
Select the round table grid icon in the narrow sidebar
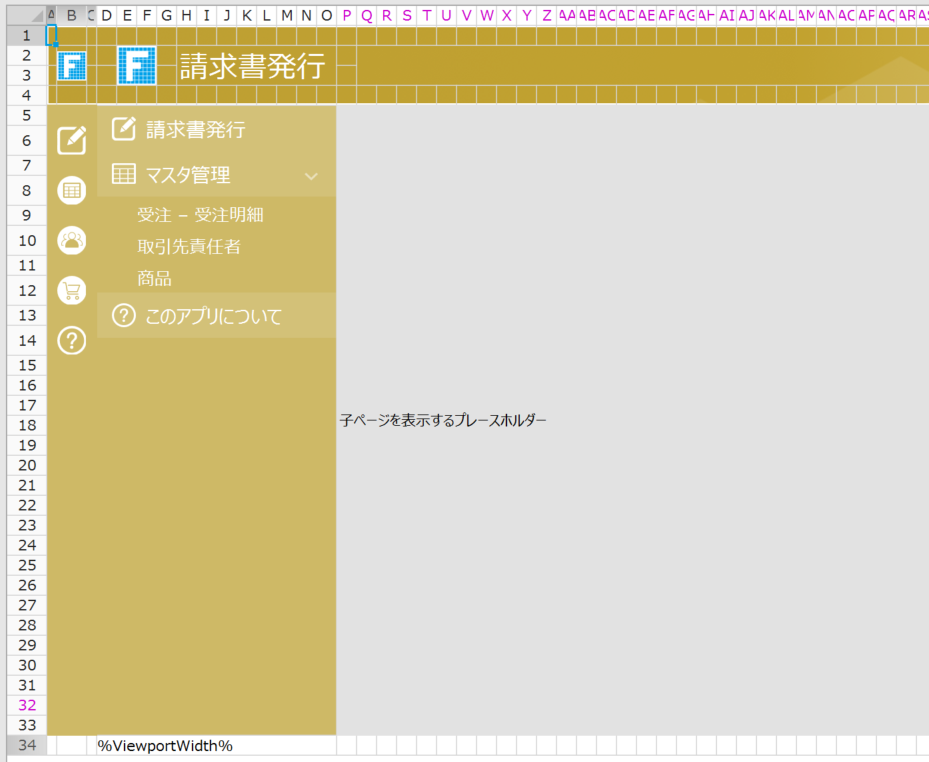pyautogui.click(x=72, y=190)
